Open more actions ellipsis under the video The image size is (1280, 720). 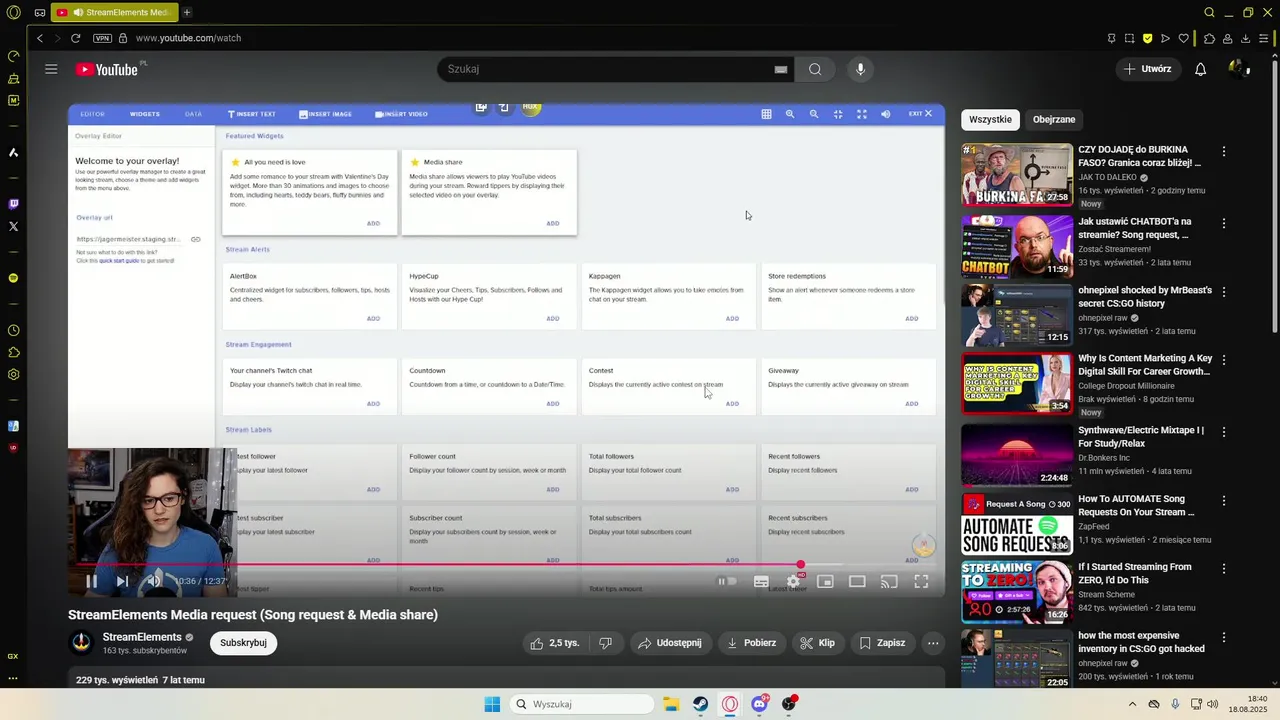933,643
